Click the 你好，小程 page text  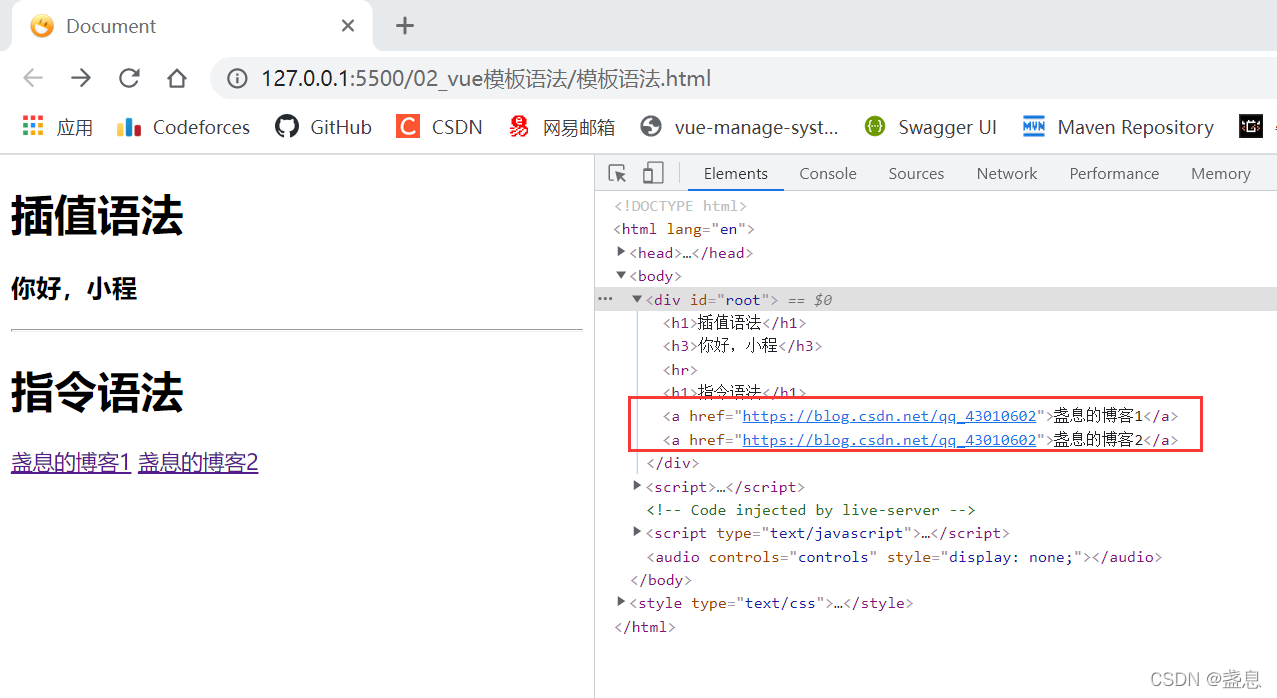(74, 289)
